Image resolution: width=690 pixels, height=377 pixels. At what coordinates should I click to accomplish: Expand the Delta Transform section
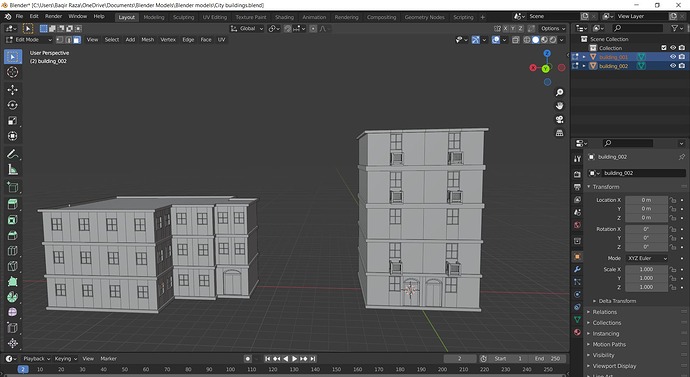click(617, 301)
